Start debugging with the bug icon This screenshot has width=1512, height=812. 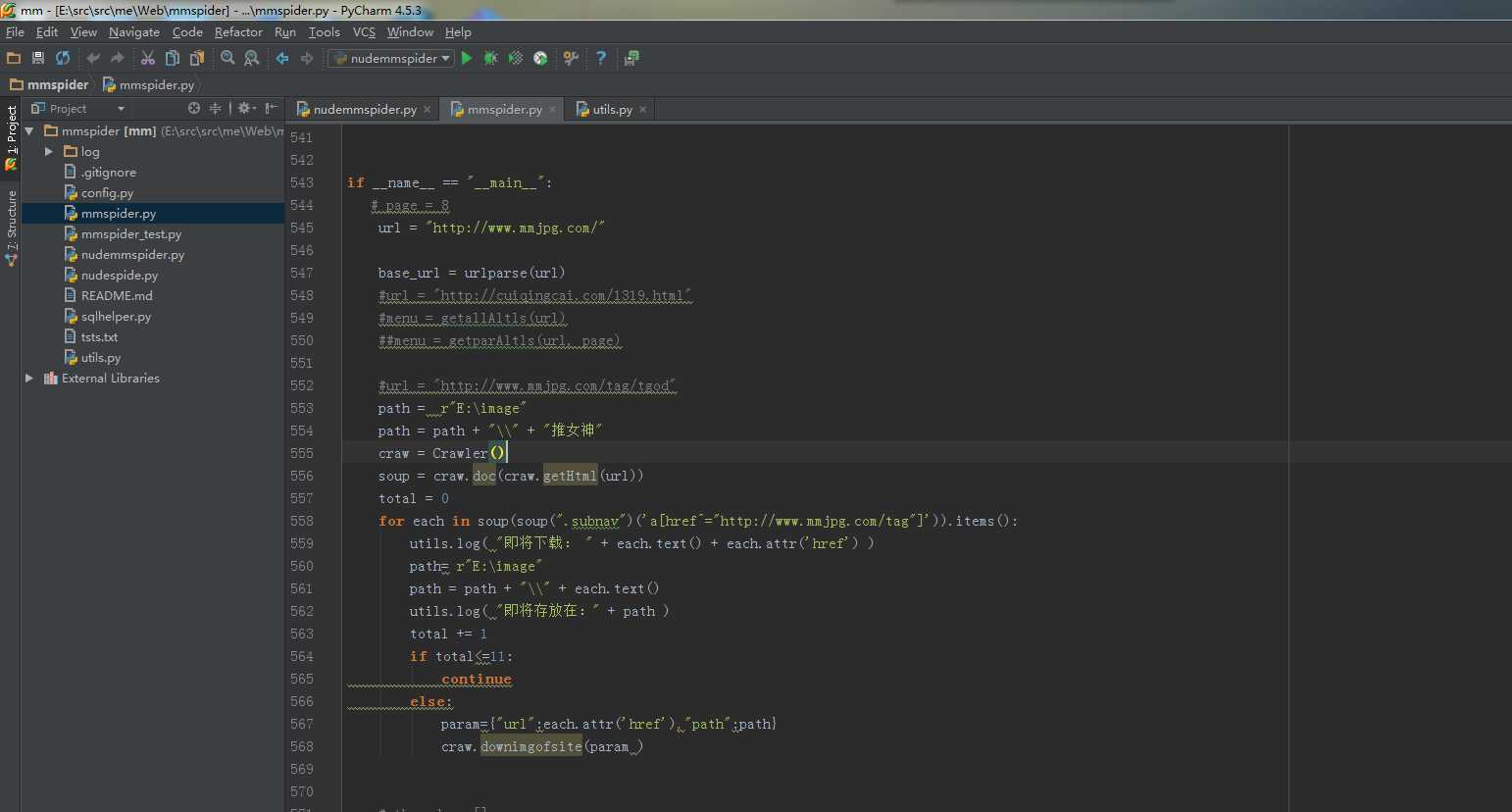click(490, 58)
